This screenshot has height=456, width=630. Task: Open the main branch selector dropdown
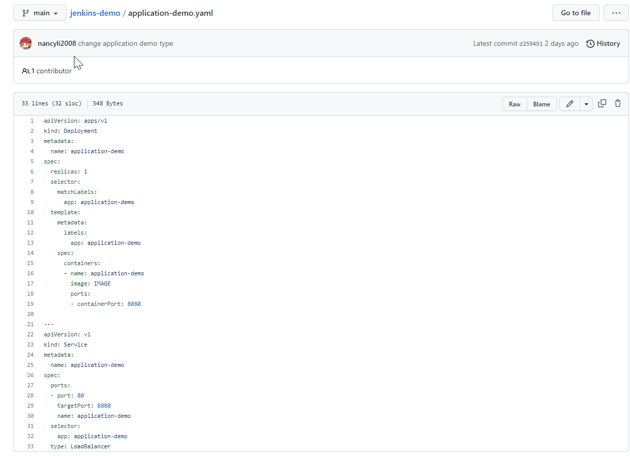click(39, 13)
